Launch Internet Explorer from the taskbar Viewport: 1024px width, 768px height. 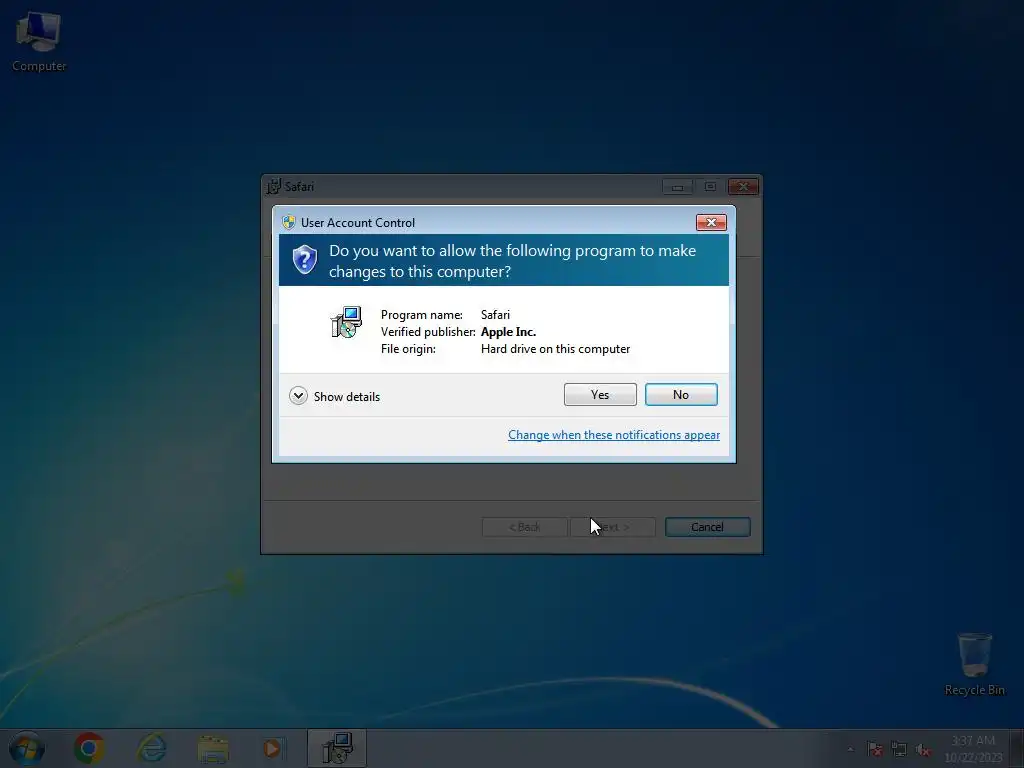[x=151, y=748]
